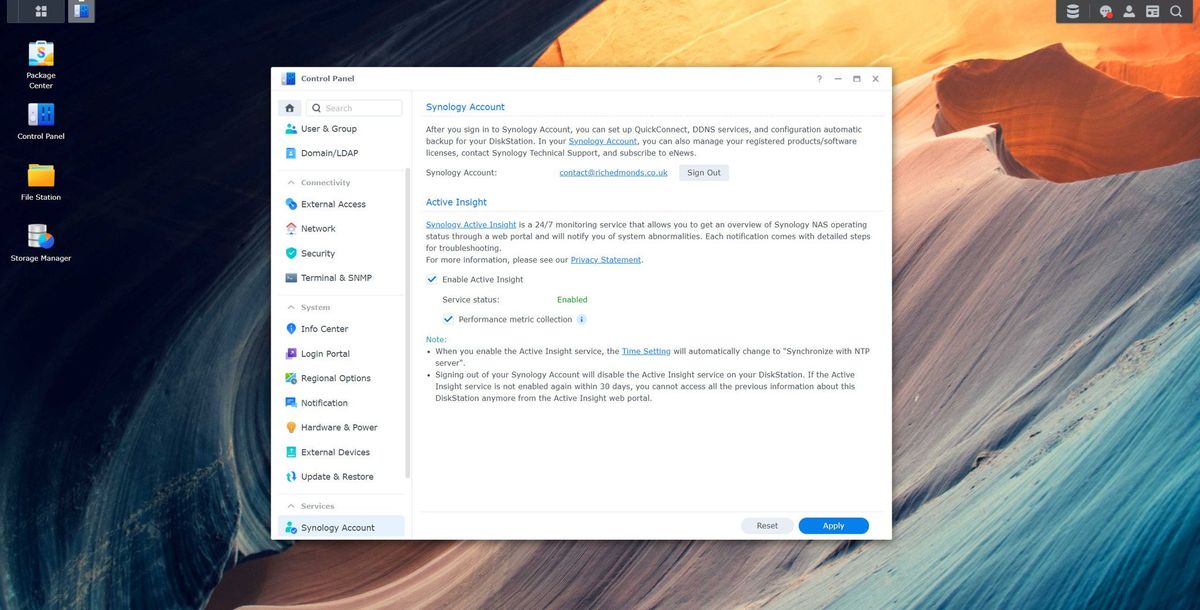Select Regional Options in the sidebar
1200x610 pixels.
[335, 377]
